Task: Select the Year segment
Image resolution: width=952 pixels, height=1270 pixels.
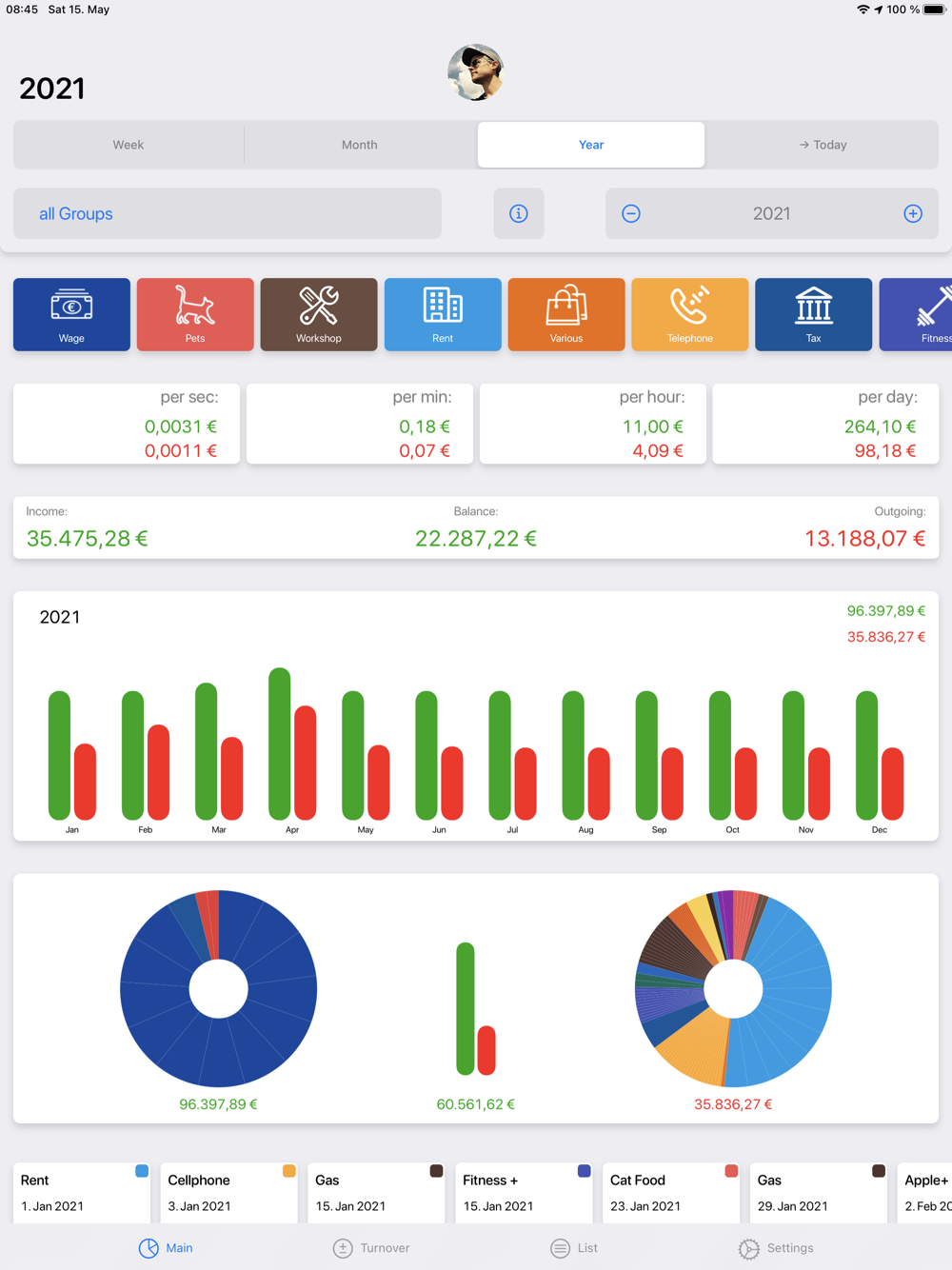Action: click(591, 145)
